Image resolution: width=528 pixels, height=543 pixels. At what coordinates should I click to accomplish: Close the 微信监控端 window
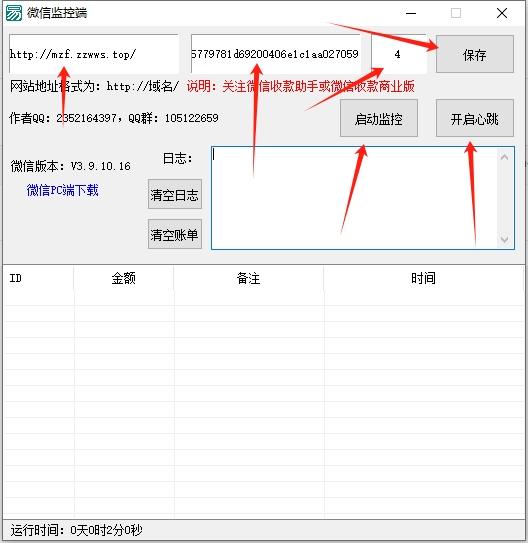coord(502,14)
